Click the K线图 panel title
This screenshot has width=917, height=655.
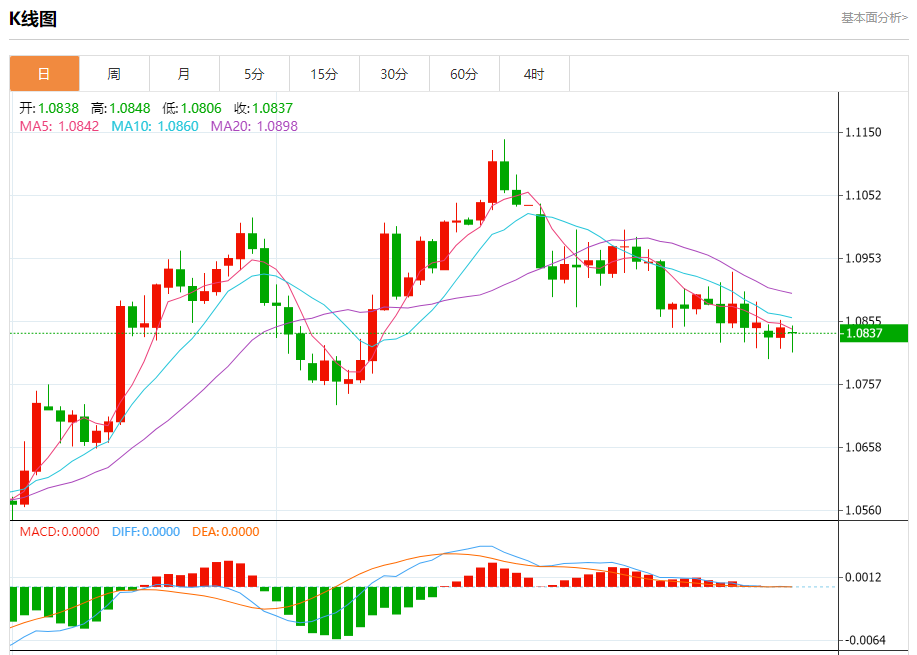click(33, 19)
